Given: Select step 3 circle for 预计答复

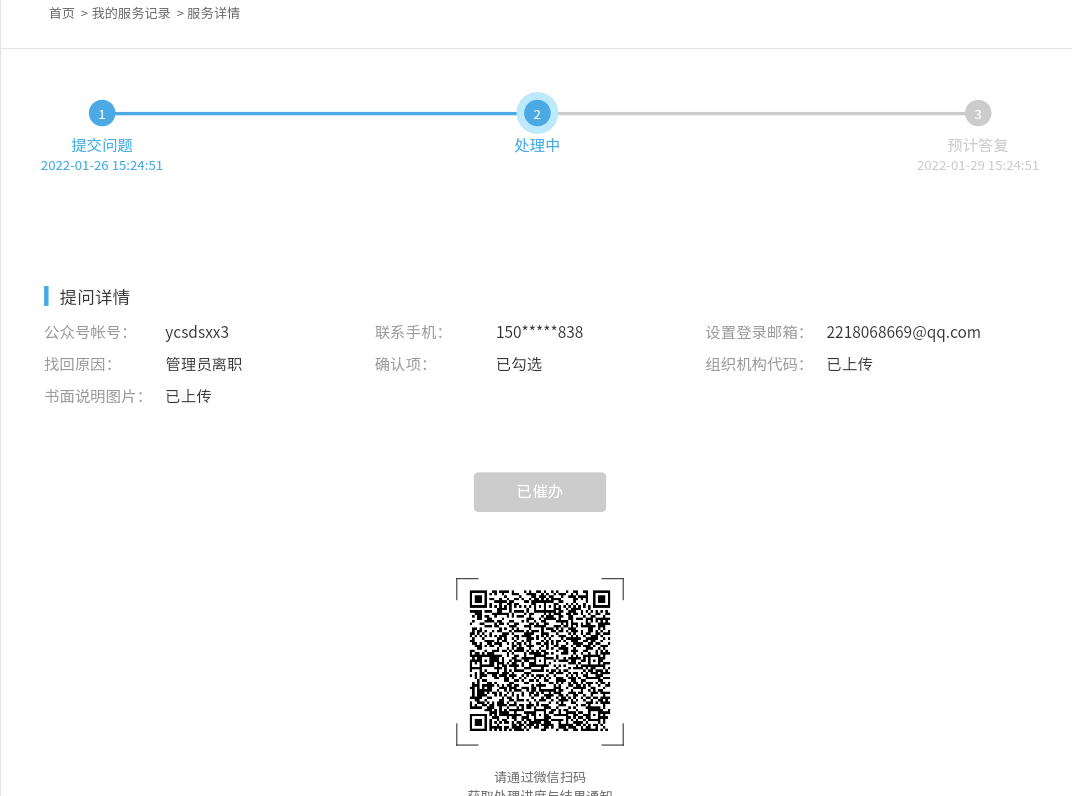Looking at the screenshot, I should pyautogui.click(x=978, y=114).
